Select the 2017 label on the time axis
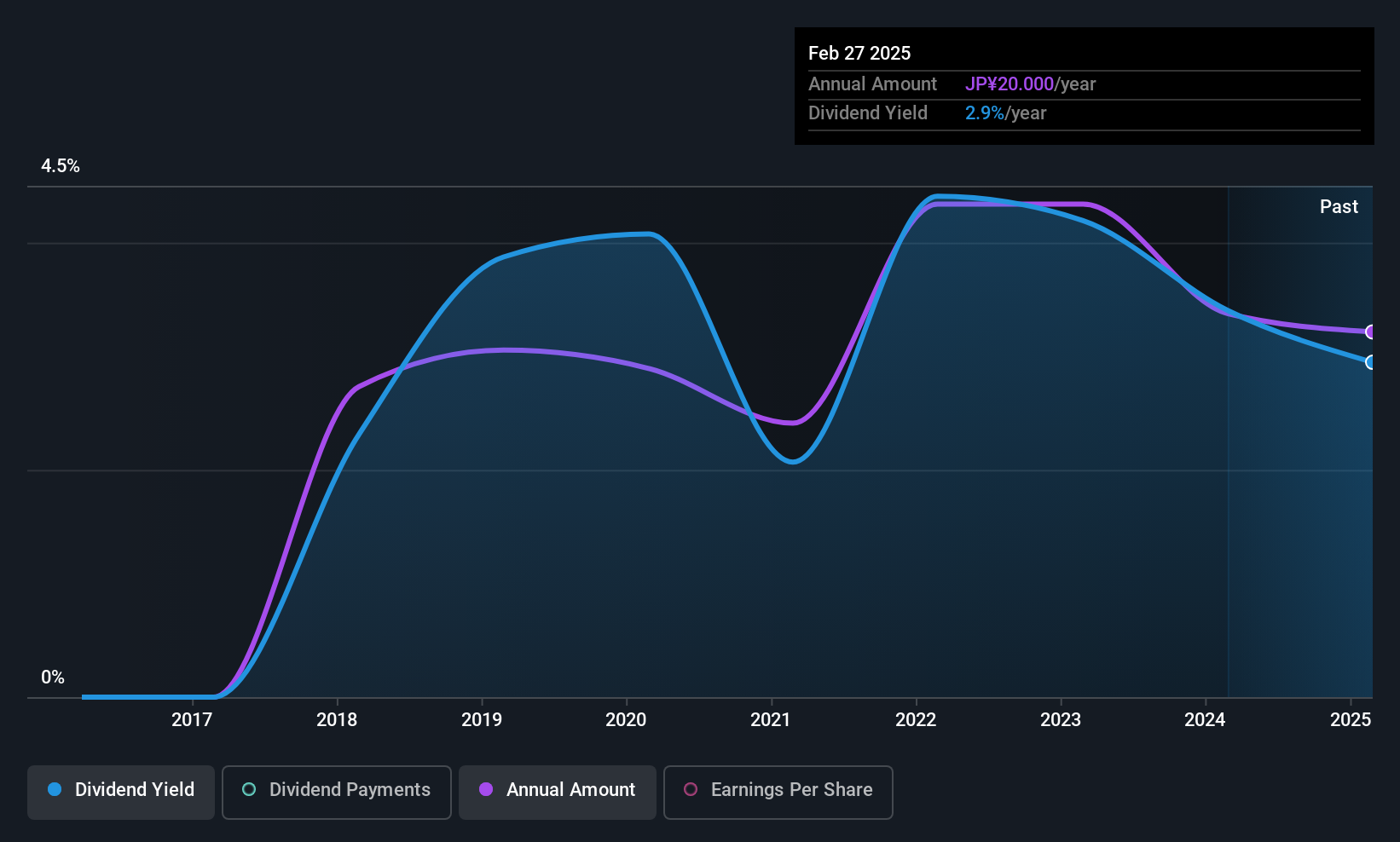 point(192,719)
